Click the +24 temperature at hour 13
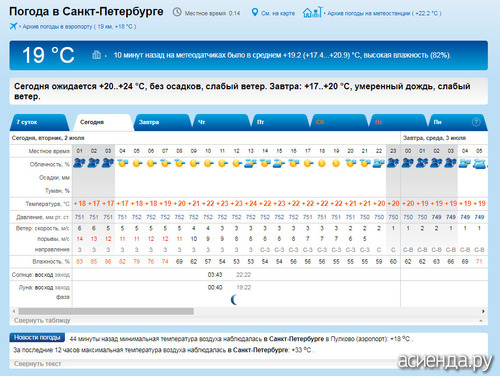Image resolution: width=500 pixels, height=376 pixels. (251, 203)
